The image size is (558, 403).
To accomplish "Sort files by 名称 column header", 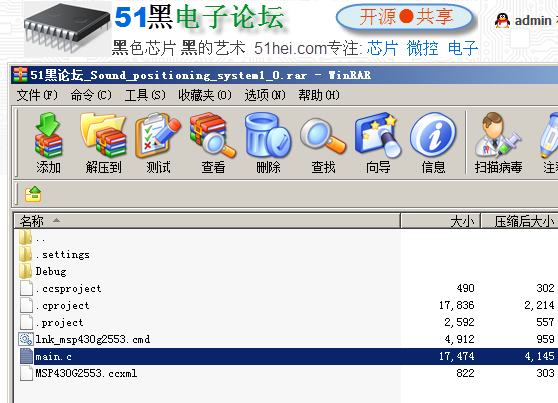I will pyautogui.click(x=207, y=221).
